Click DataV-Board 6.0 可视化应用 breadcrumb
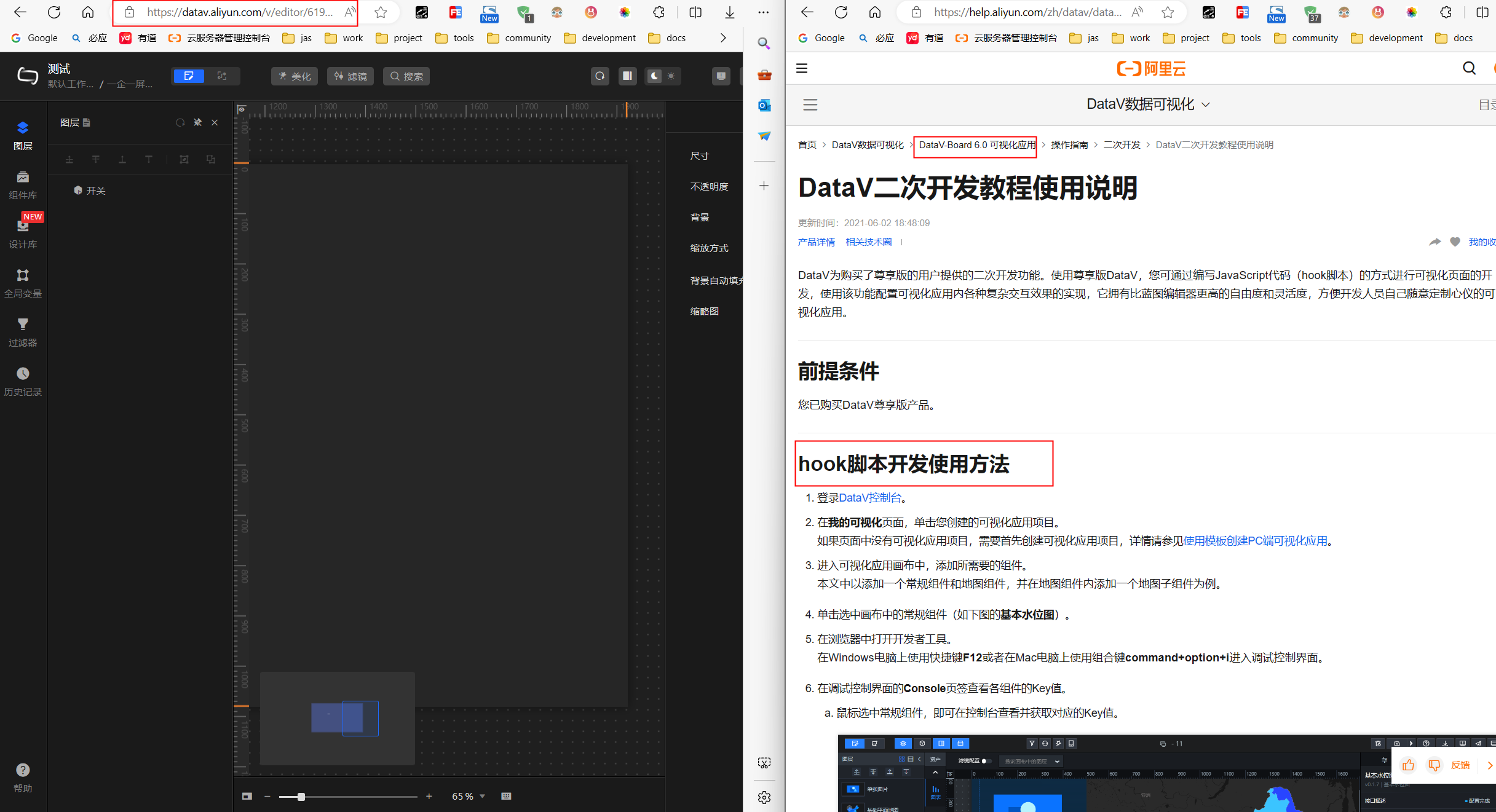The image size is (1496, 812). [x=977, y=144]
